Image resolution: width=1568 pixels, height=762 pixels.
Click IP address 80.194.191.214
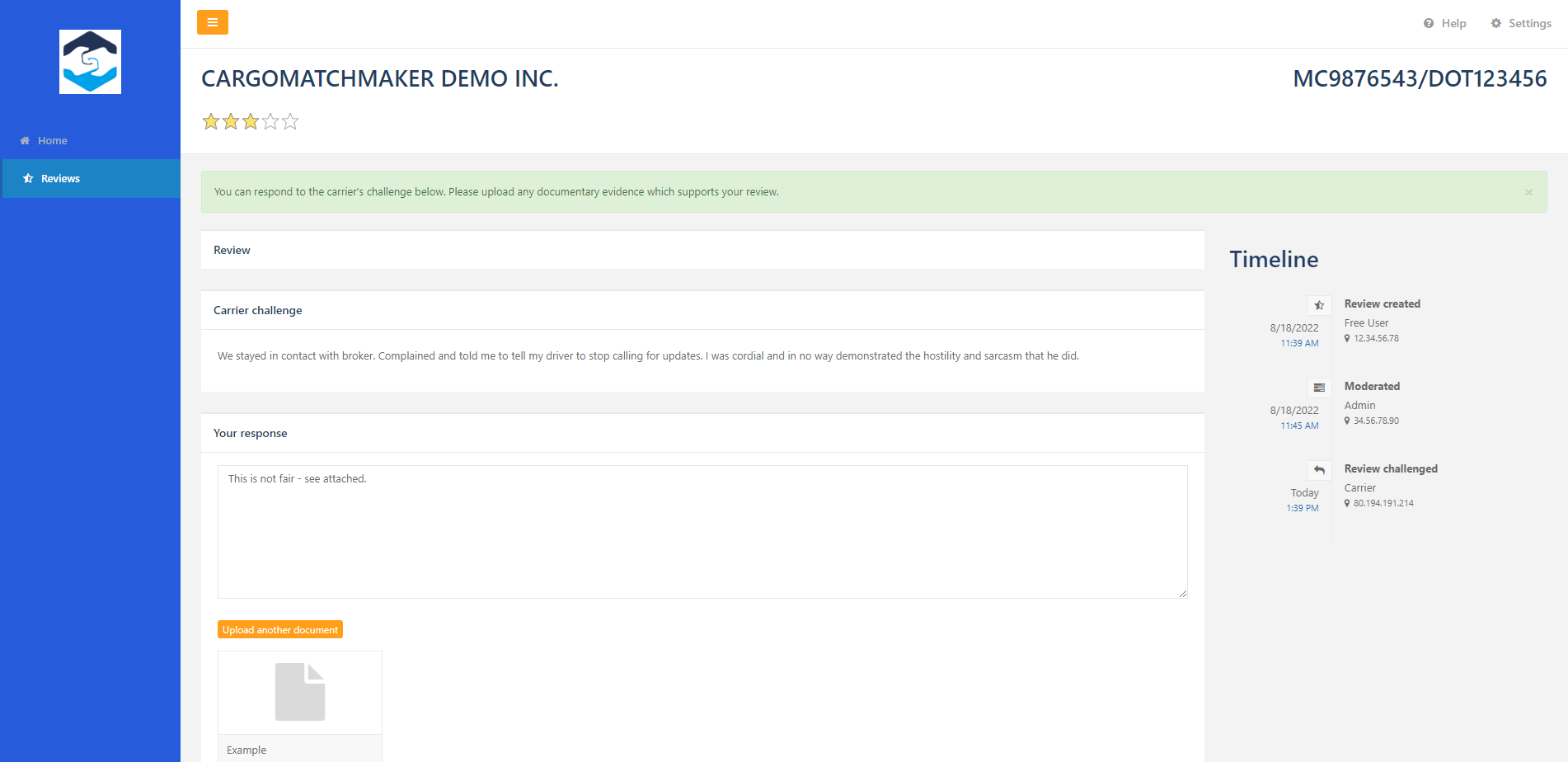(x=1383, y=503)
